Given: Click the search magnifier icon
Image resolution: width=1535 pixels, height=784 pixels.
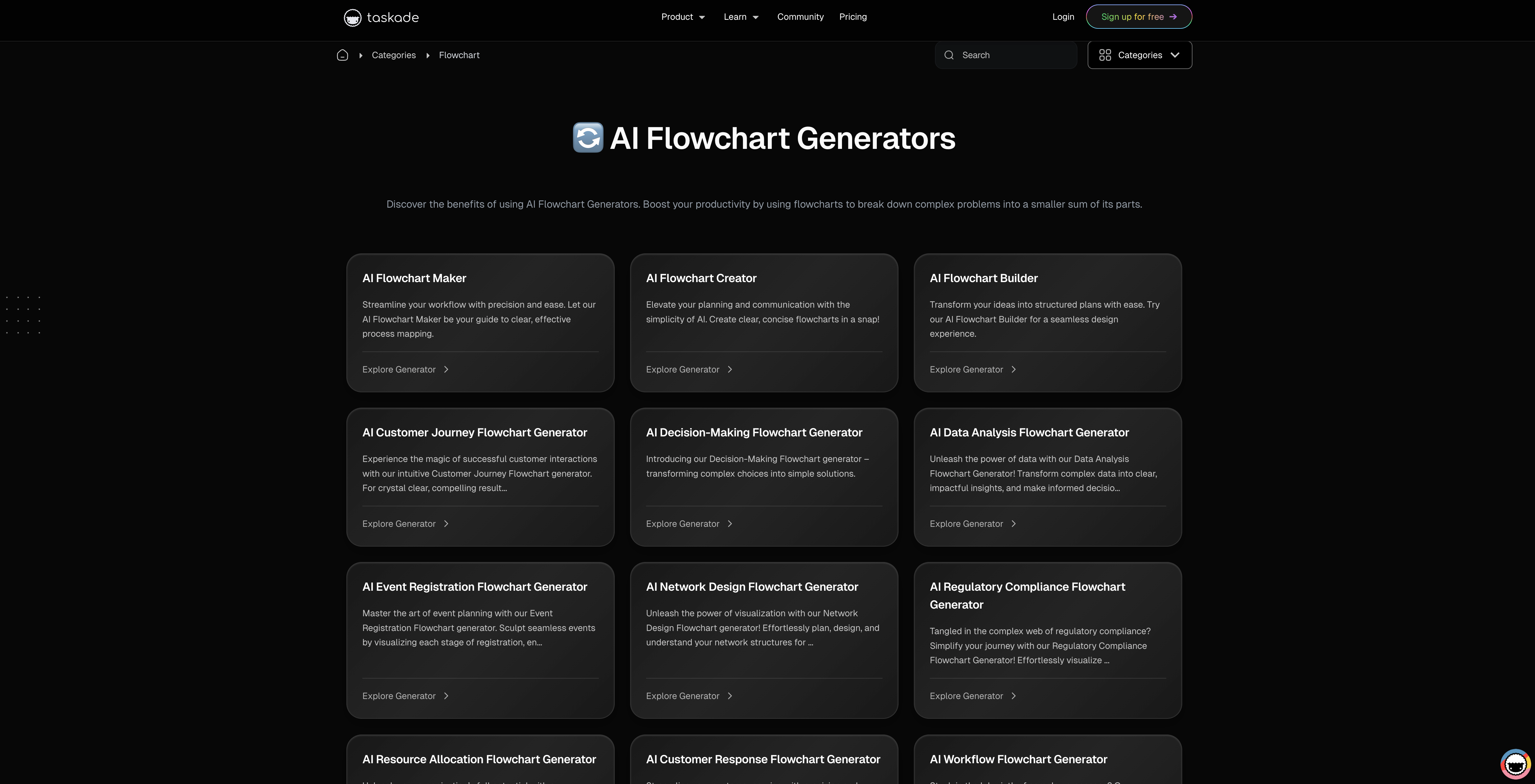Looking at the screenshot, I should point(949,55).
